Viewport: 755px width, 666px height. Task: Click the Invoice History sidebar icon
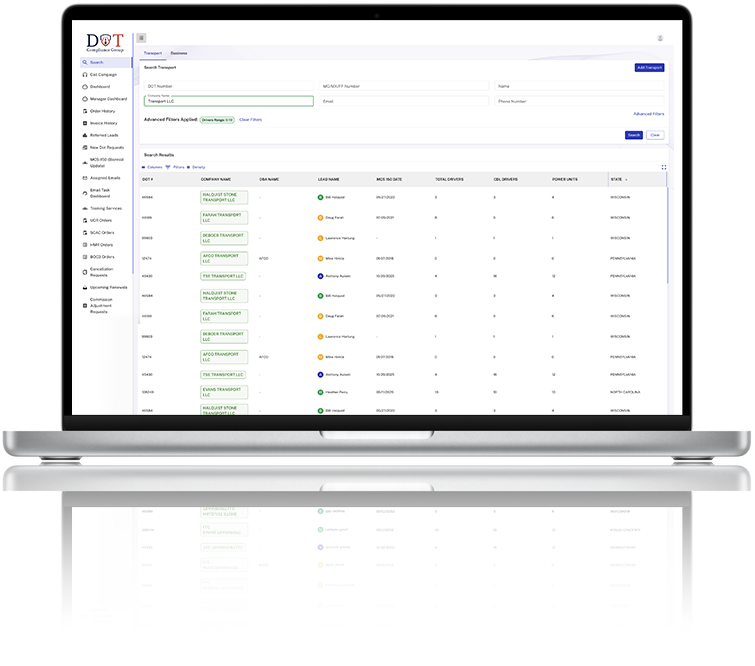pos(85,123)
